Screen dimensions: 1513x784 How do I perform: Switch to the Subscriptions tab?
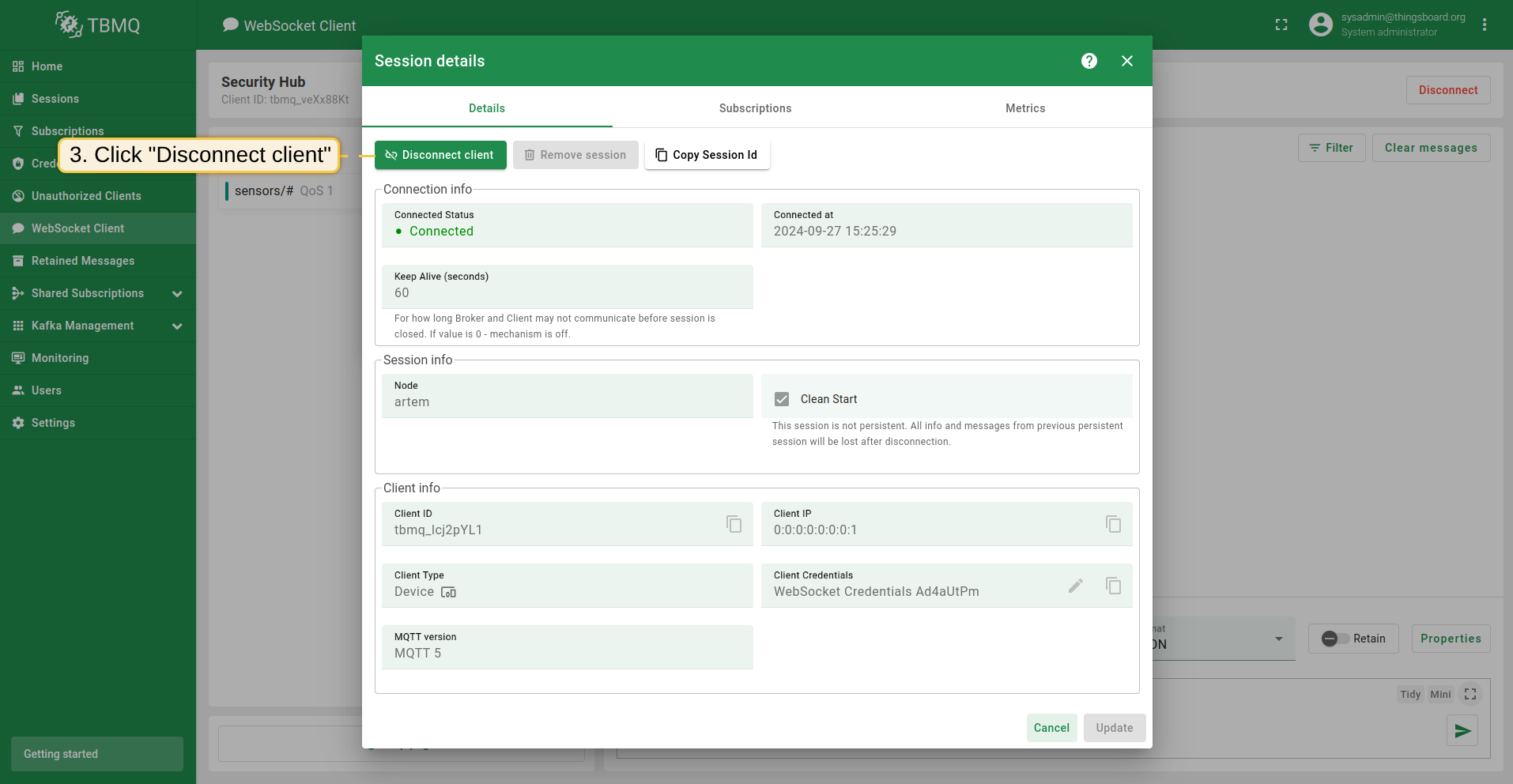(x=755, y=108)
